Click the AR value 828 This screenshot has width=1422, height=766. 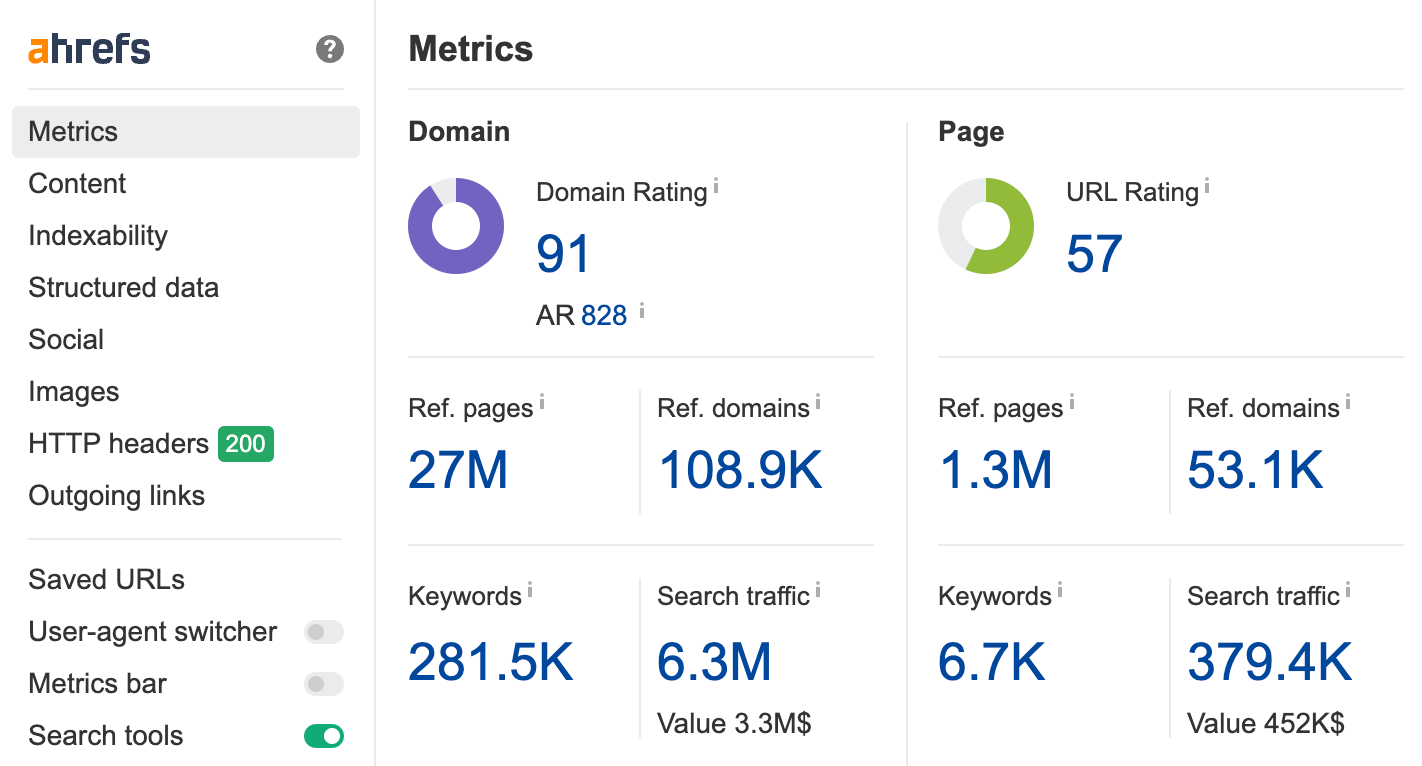pos(604,316)
